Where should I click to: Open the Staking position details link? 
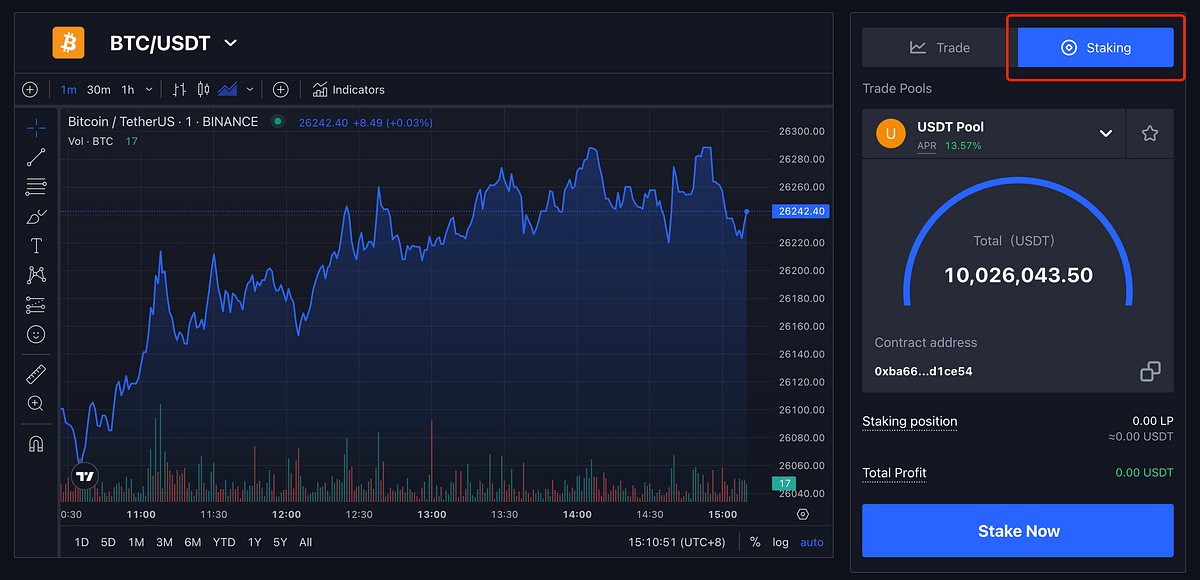pos(909,421)
